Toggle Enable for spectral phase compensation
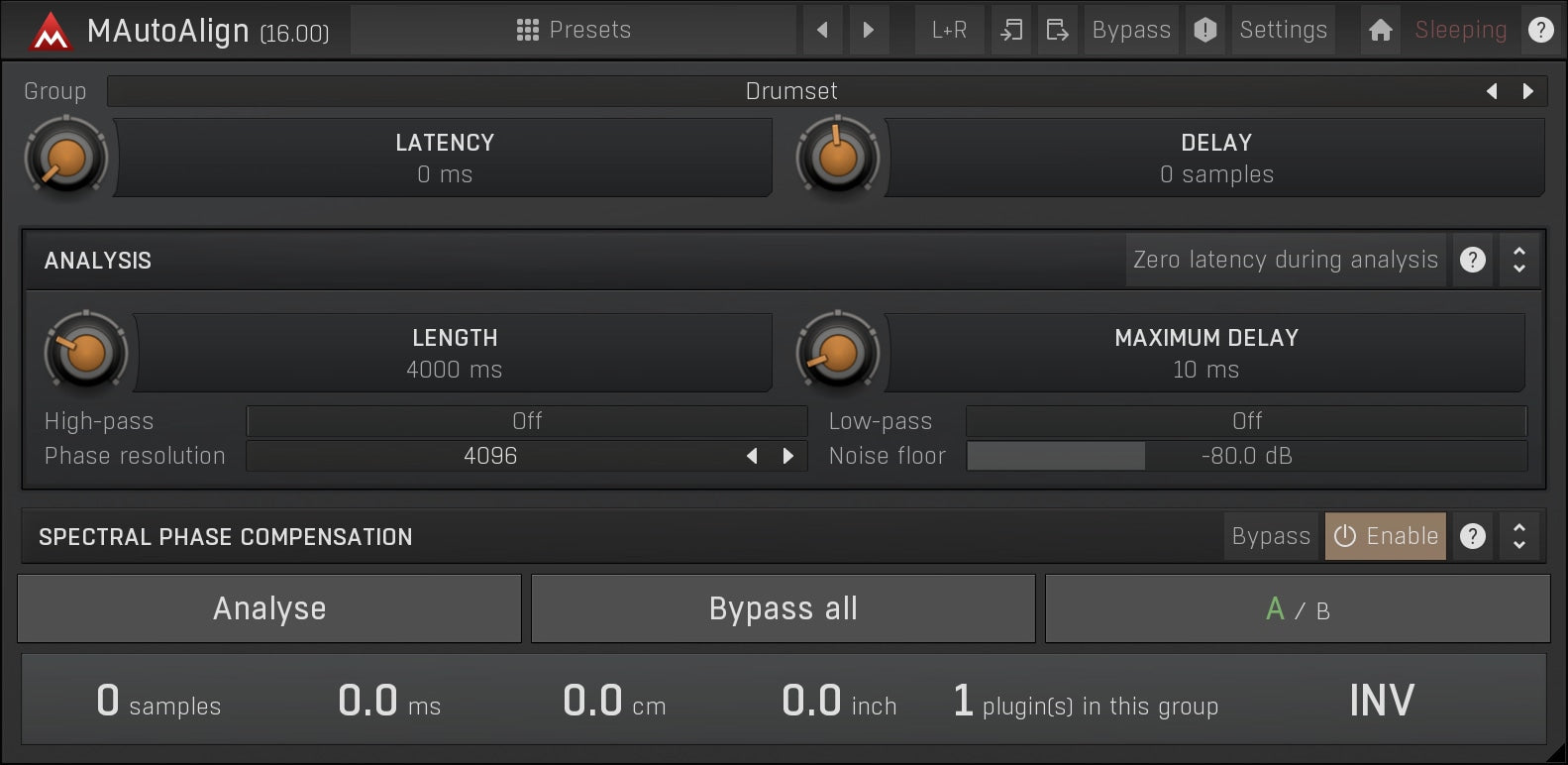Screen dimensions: 1568x765 [1385, 536]
